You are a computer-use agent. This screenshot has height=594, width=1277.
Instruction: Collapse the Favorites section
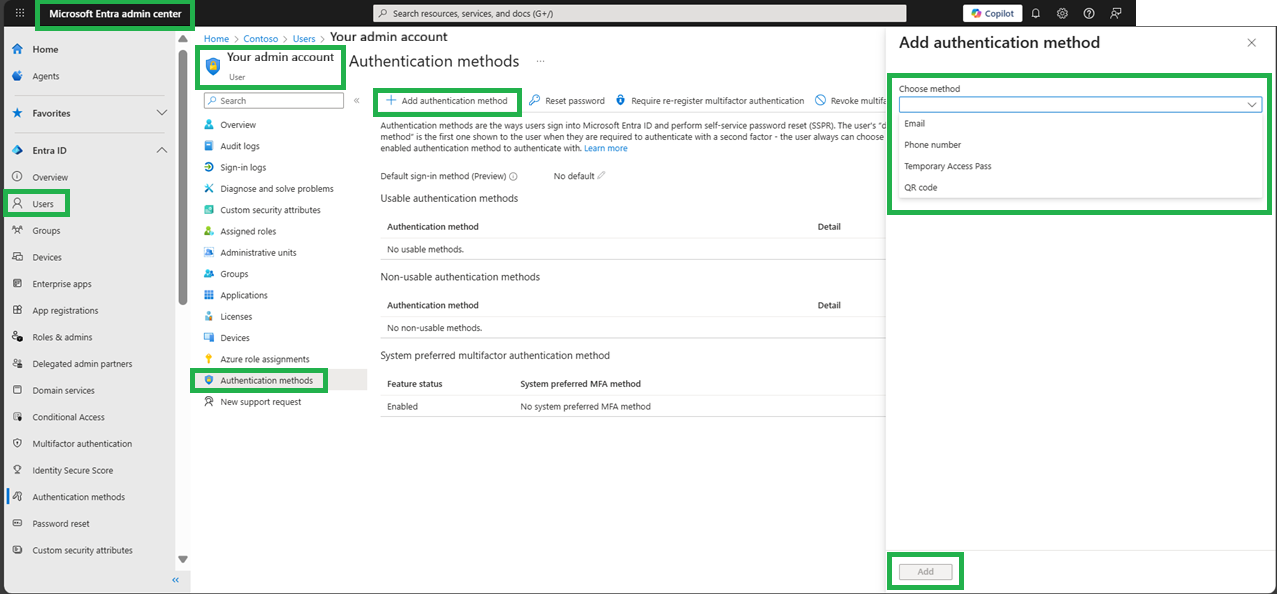click(161, 112)
